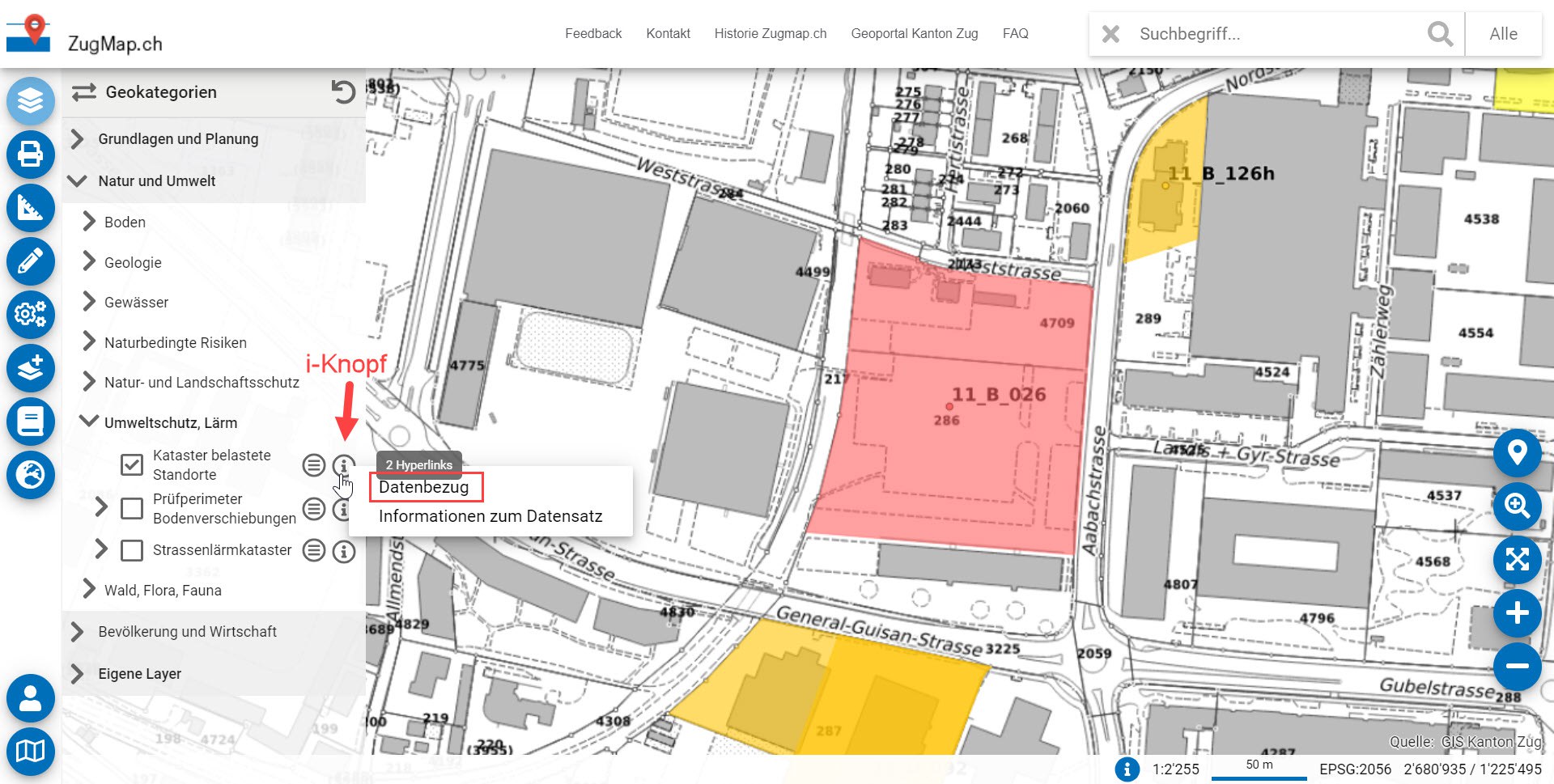1554x784 pixels.
Task: Enable the Strassenlärmkataster layer checkbox
Action: click(132, 550)
